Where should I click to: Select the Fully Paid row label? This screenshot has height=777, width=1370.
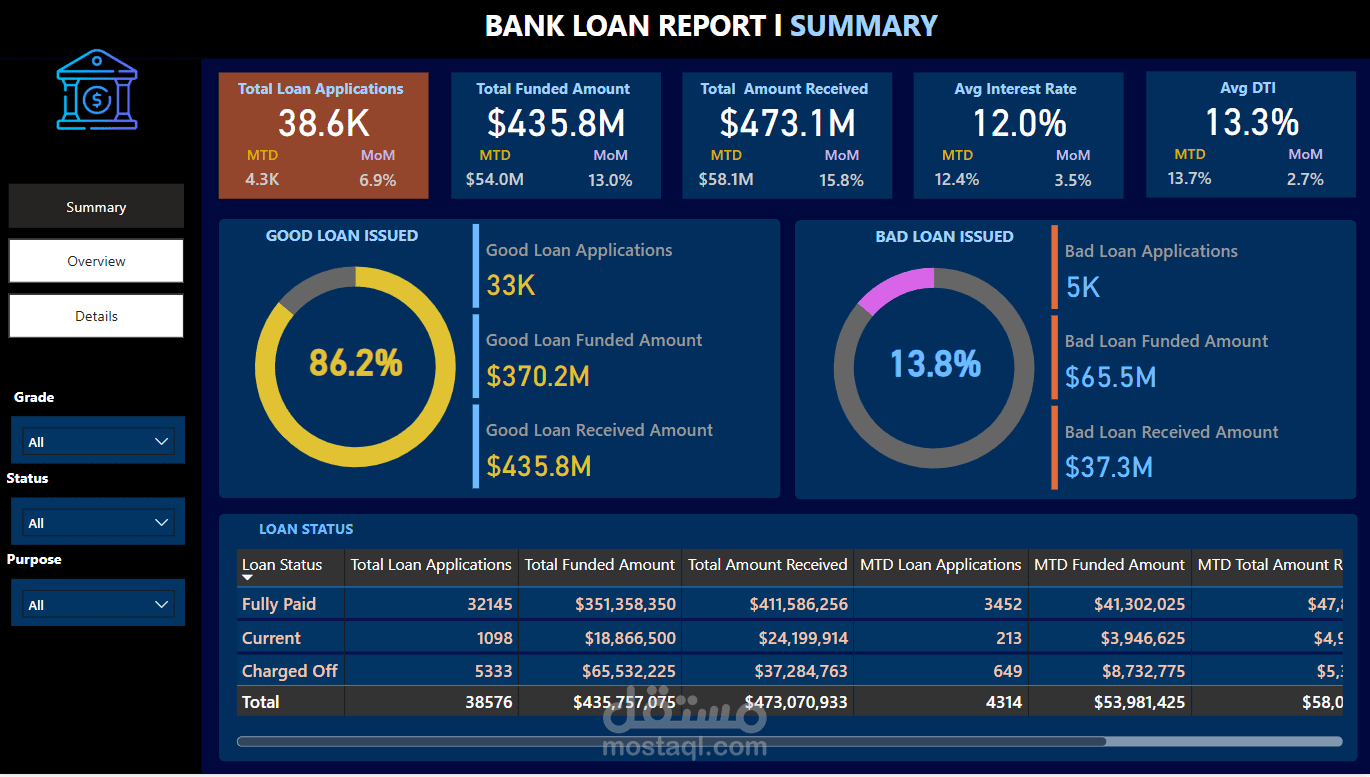(x=279, y=603)
